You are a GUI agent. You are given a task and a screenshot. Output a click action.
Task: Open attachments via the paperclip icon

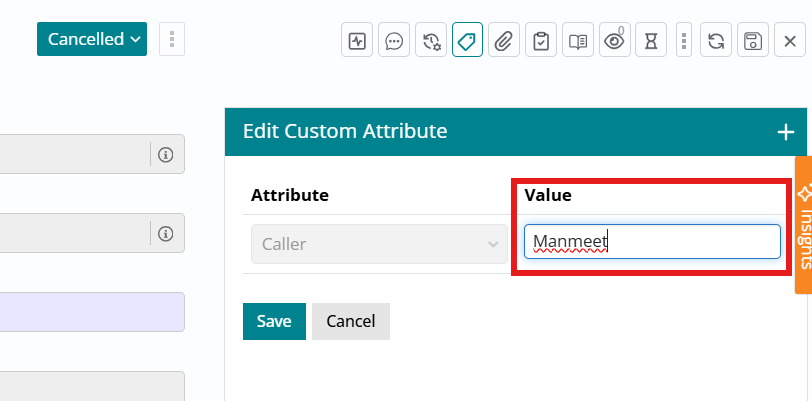click(504, 41)
